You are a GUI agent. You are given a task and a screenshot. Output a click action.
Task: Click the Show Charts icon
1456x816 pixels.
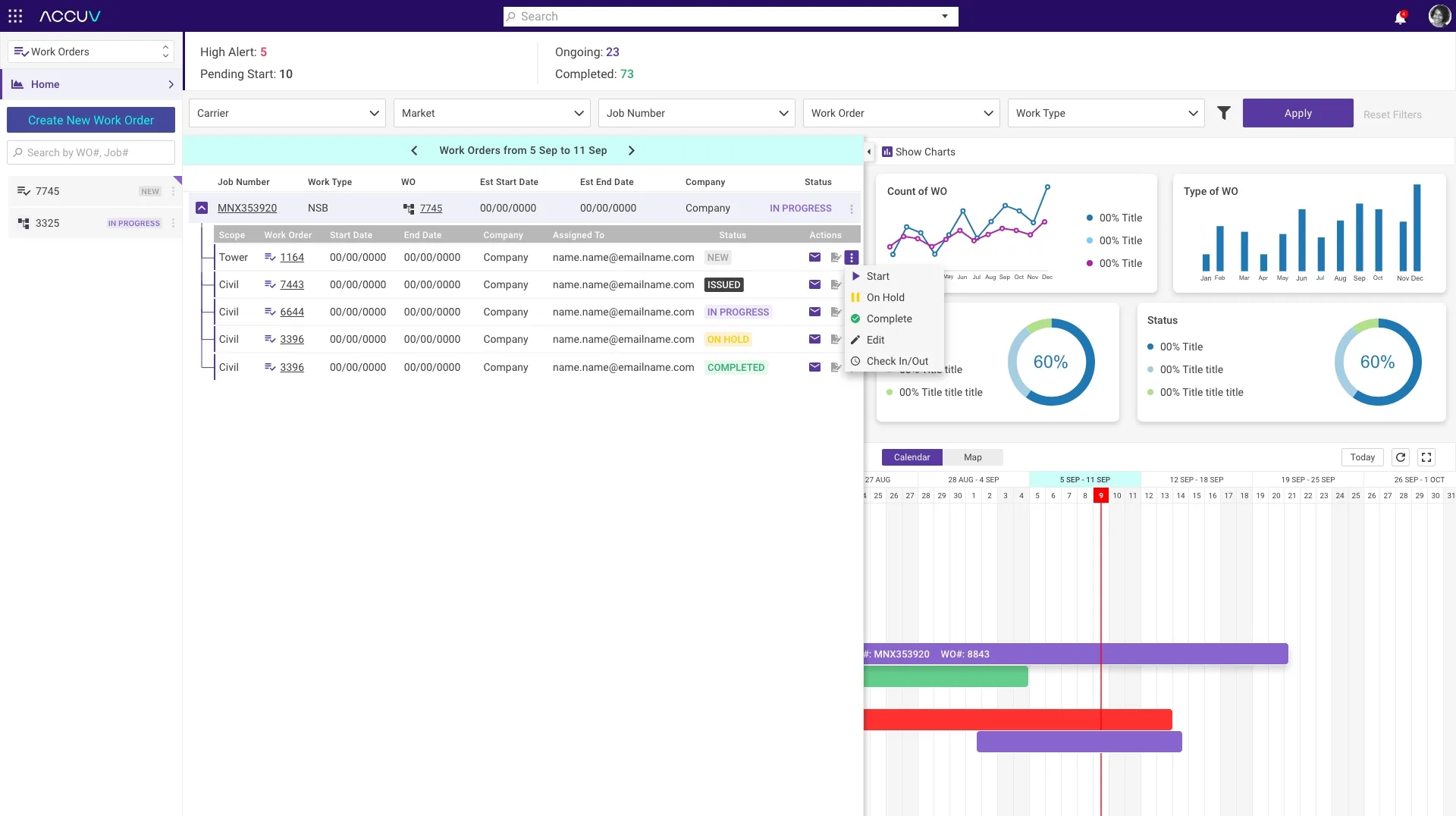[x=887, y=152]
